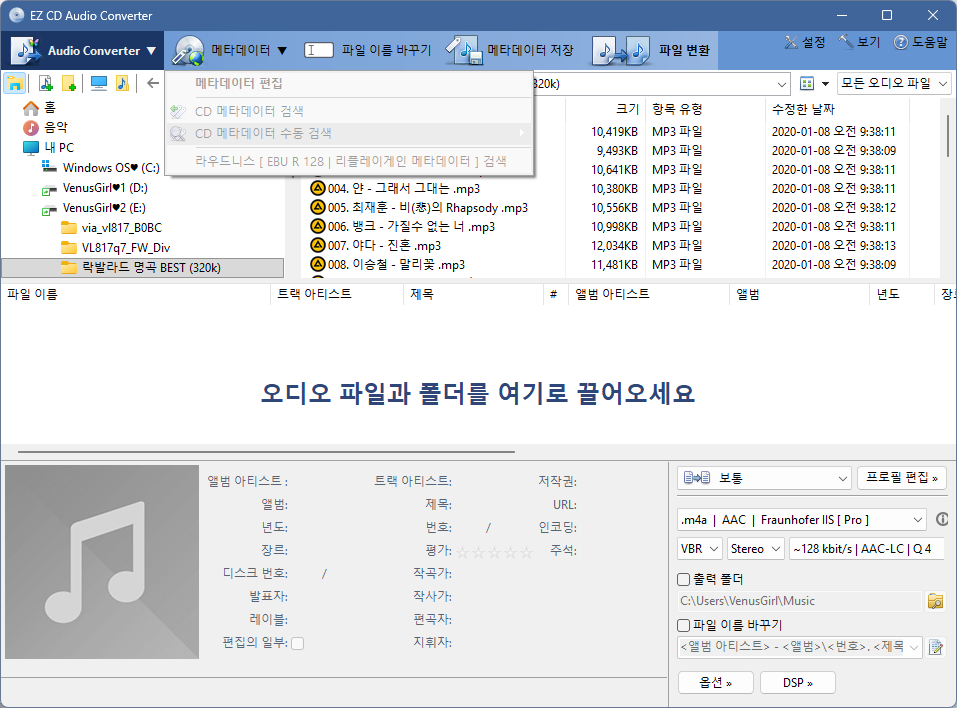Screen dimensions: 957x708
Task: Open the VenusGirl♥2 (E:) drive
Action: 93,208
